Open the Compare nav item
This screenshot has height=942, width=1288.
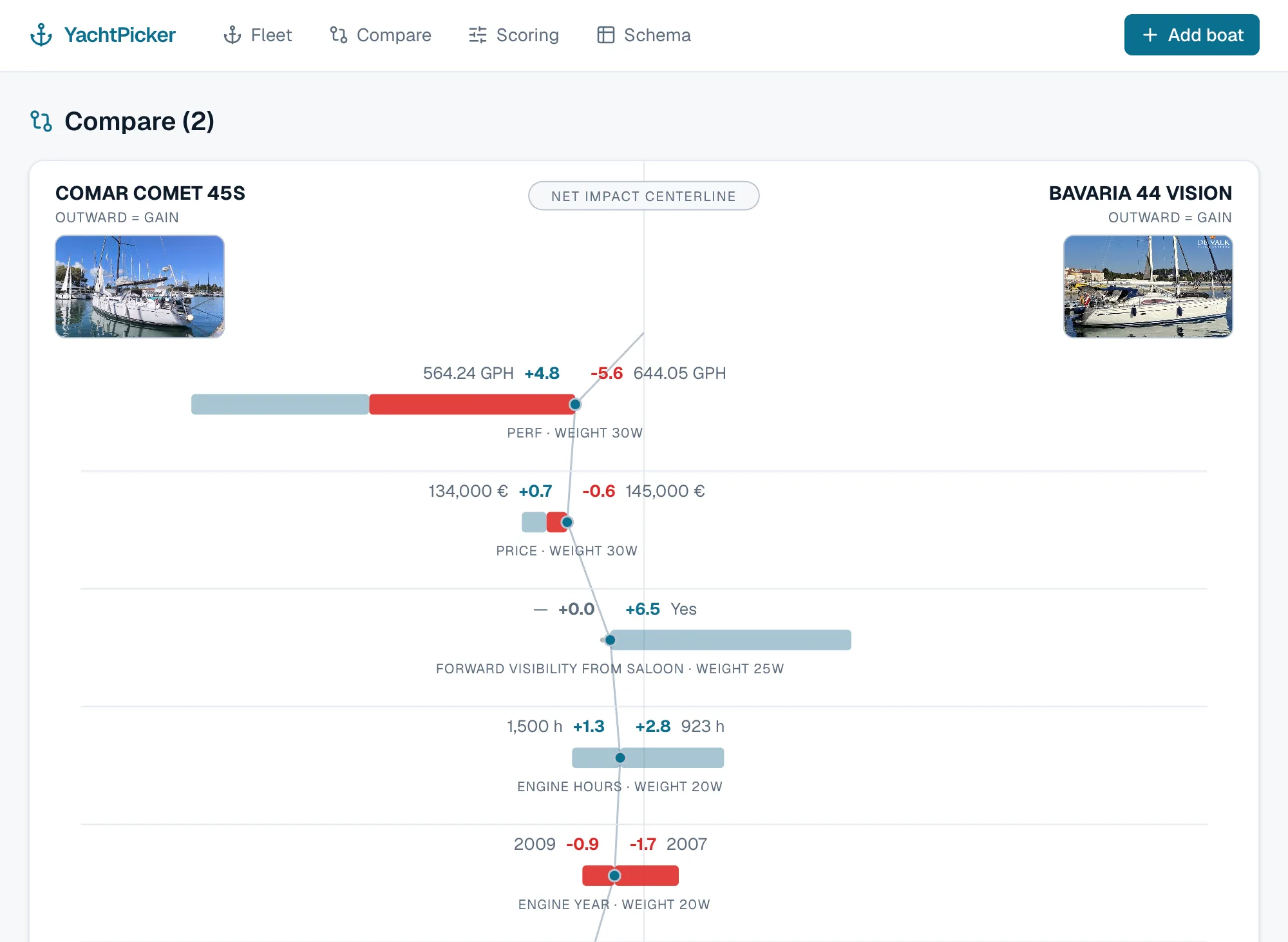point(381,35)
